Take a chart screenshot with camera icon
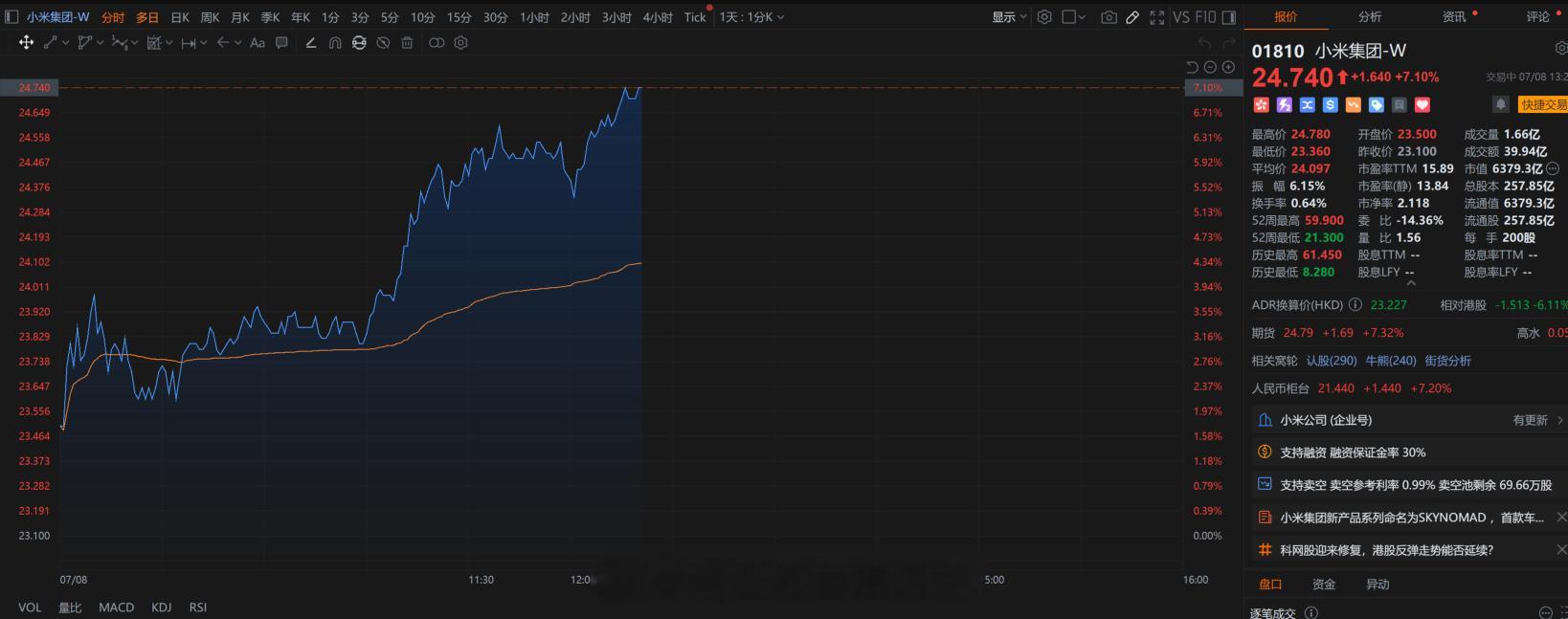Viewport: 1568px width, 619px height. (1109, 17)
